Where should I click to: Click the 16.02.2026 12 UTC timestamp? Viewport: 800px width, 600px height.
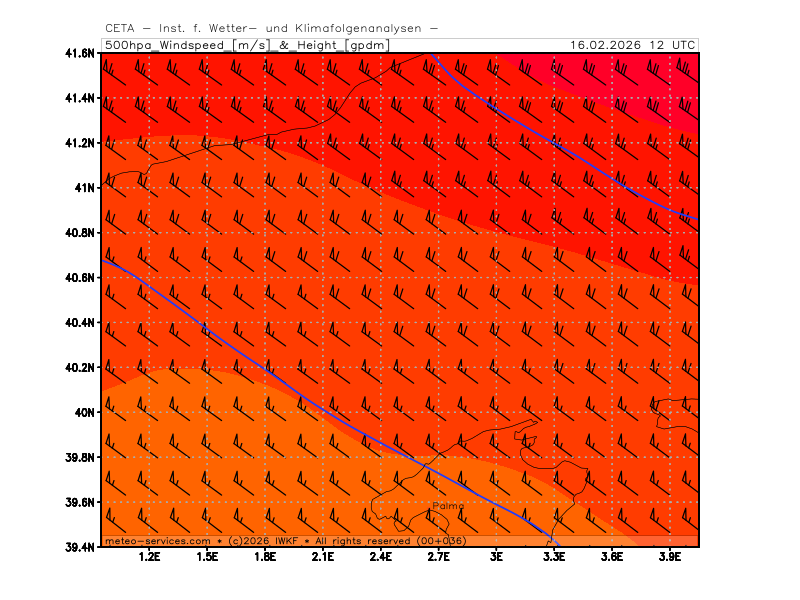632,45
